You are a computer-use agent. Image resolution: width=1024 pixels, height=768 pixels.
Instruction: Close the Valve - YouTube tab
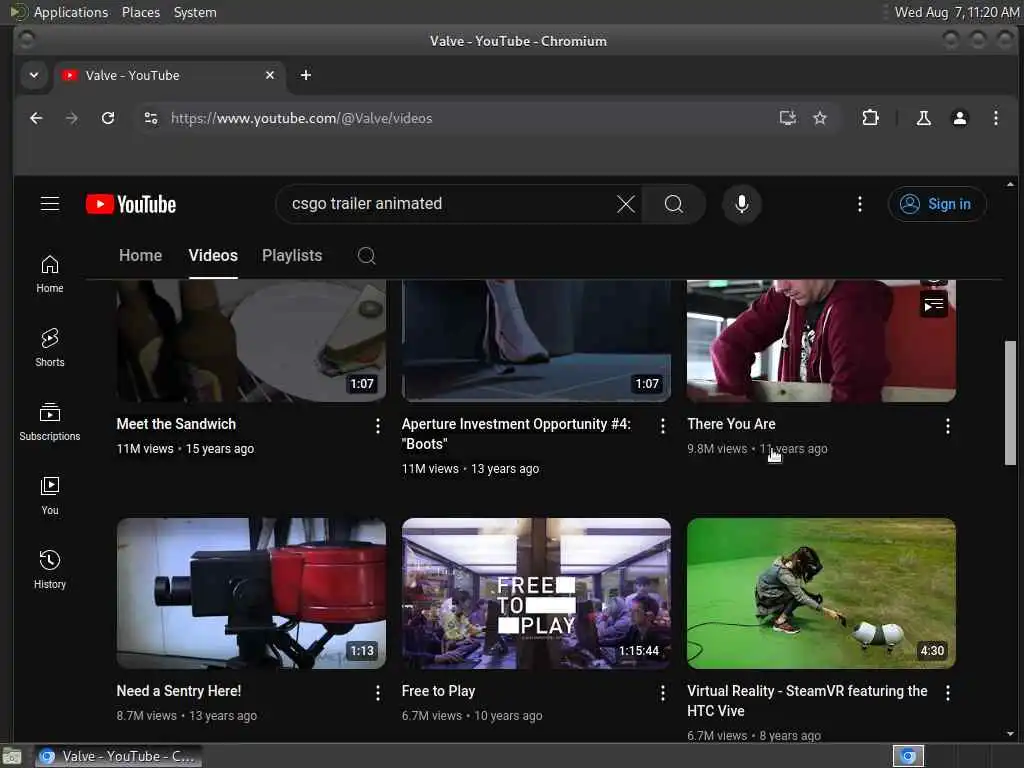tap(270, 75)
